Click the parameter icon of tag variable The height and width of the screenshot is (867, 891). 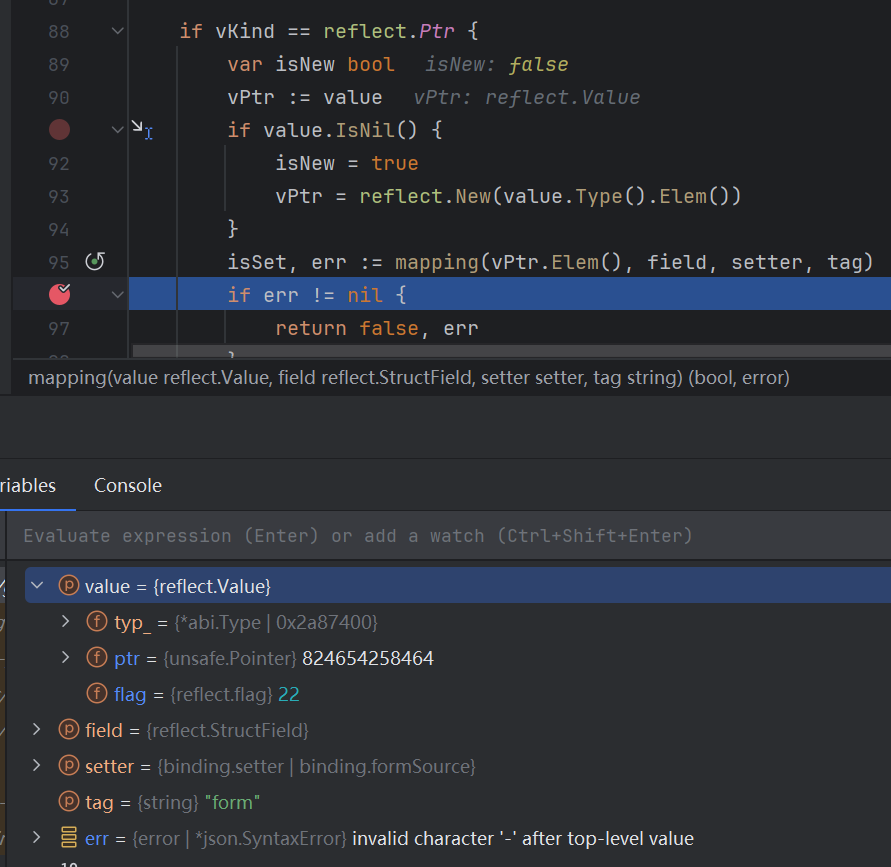(x=69, y=802)
